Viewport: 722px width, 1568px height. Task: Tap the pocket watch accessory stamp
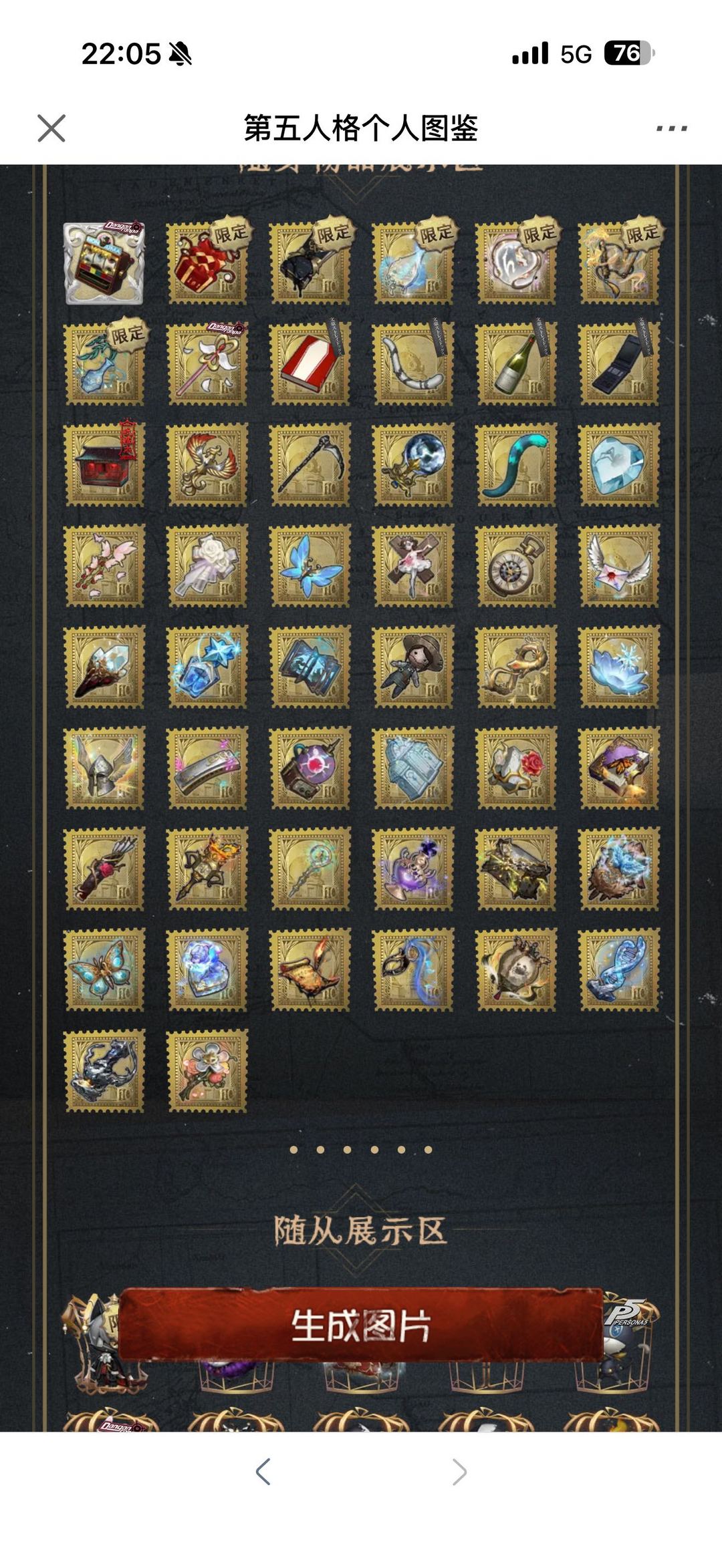(516, 566)
